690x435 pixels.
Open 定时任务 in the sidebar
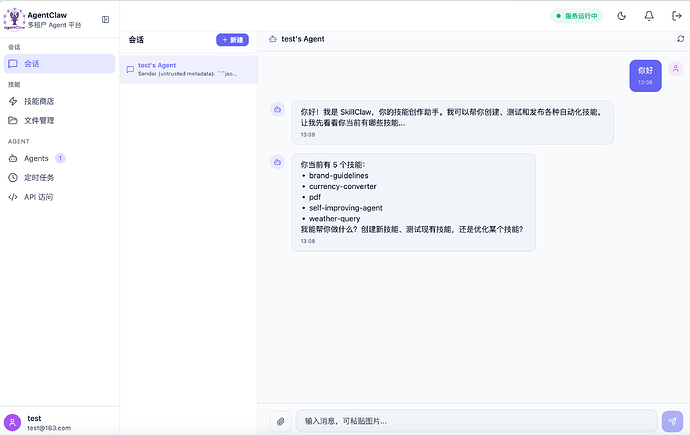pos(59,178)
